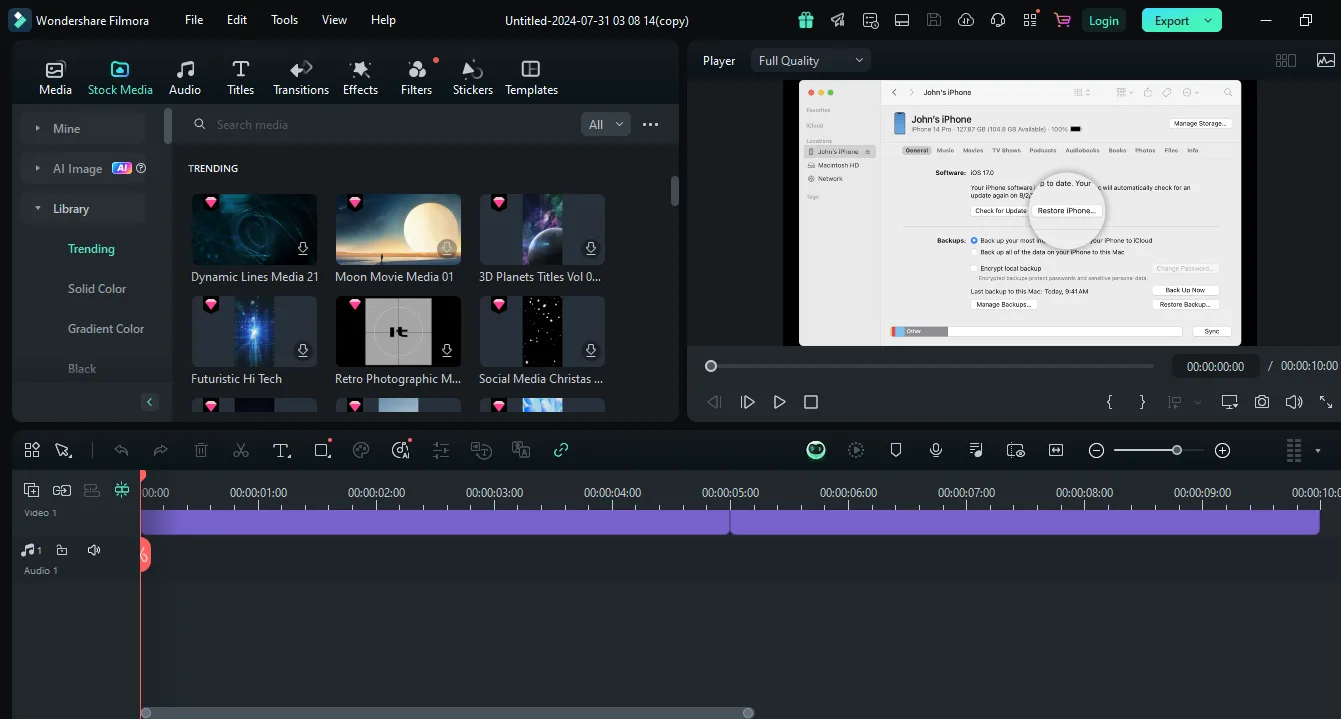
Task: Select the Moon Movie Media 01 thumbnail
Action: point(398,230)
